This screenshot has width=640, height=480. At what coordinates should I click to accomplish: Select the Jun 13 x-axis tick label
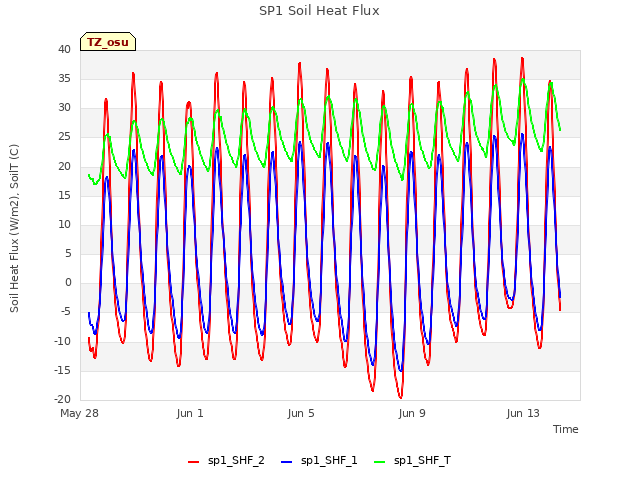pyautogui.click(x=523, y=413)
